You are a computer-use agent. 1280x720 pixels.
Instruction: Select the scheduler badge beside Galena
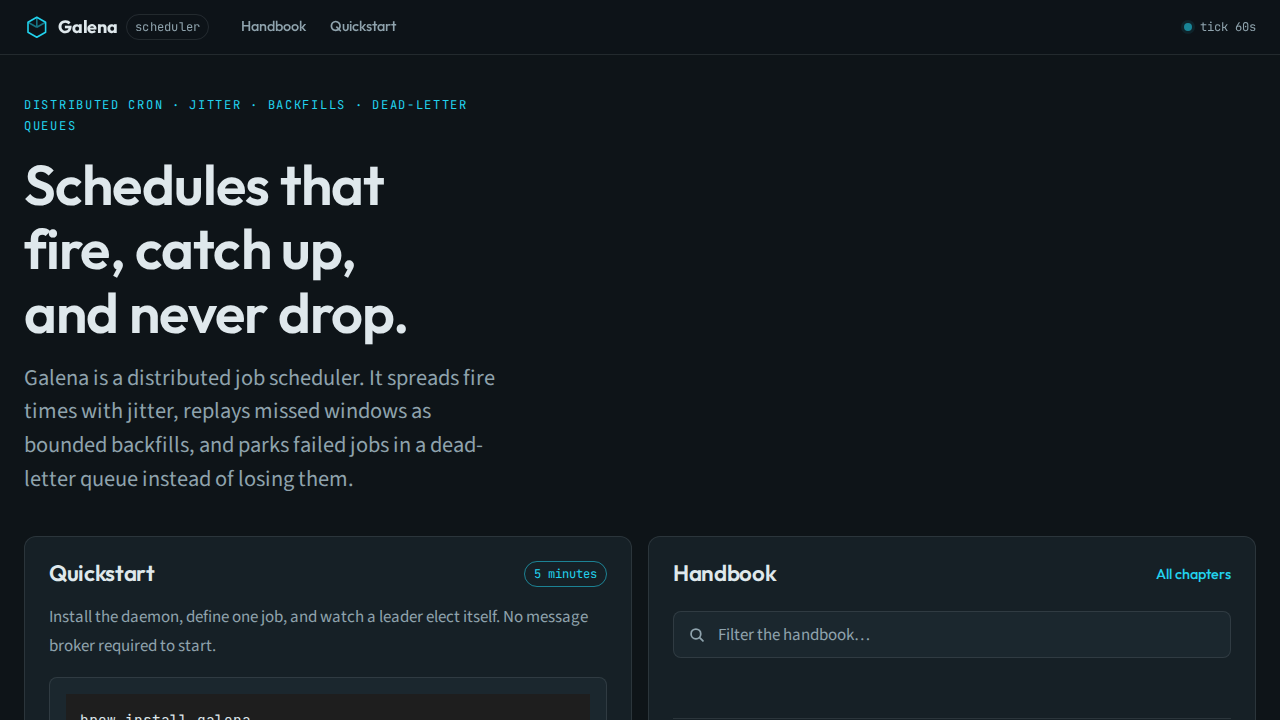[x=167, y=27]
